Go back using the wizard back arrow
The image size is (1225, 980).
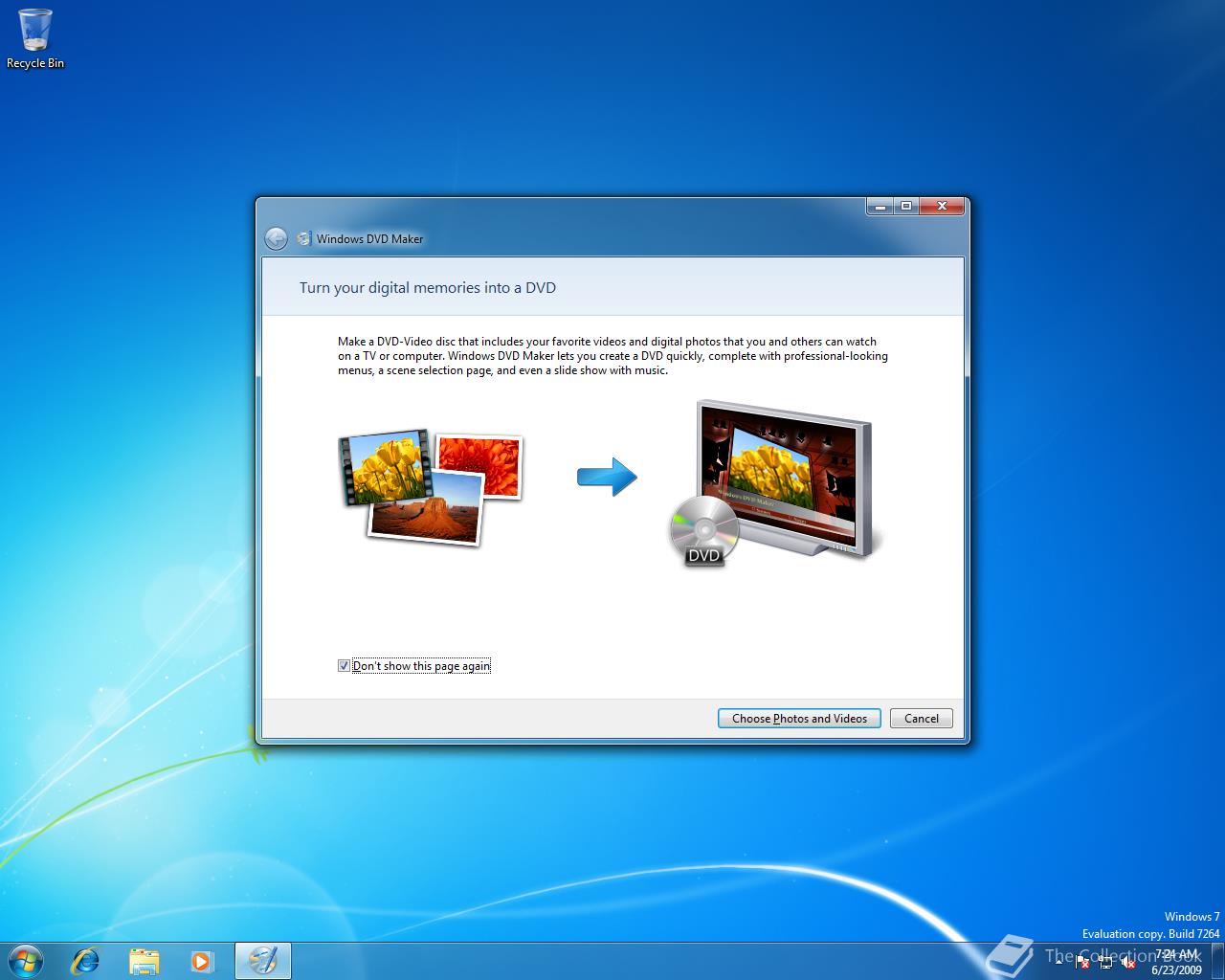coord(276,238)
